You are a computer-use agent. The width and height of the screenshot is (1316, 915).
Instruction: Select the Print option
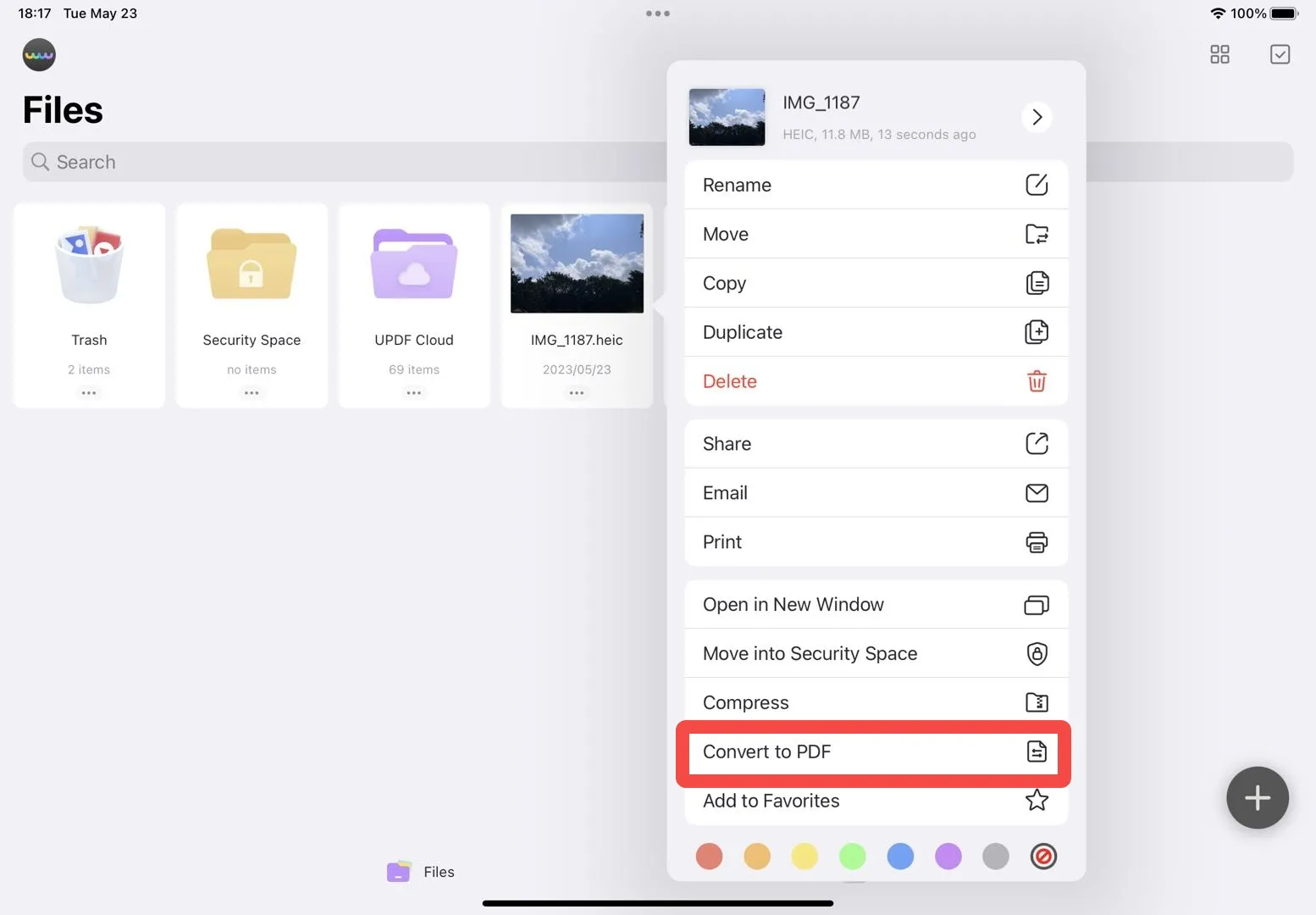tap(876, 542)
